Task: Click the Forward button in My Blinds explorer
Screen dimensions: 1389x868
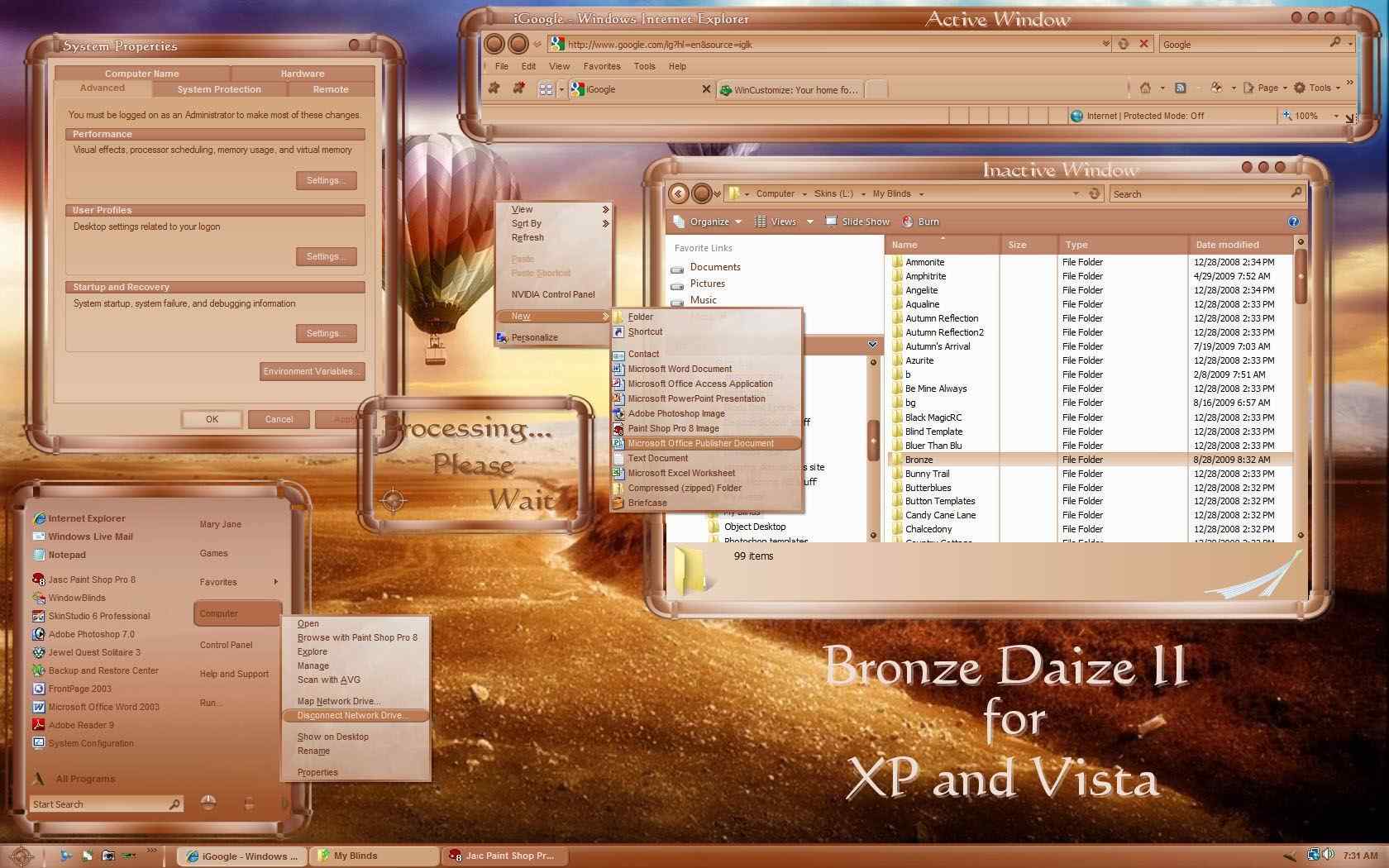Action: [x=702, y=193]
